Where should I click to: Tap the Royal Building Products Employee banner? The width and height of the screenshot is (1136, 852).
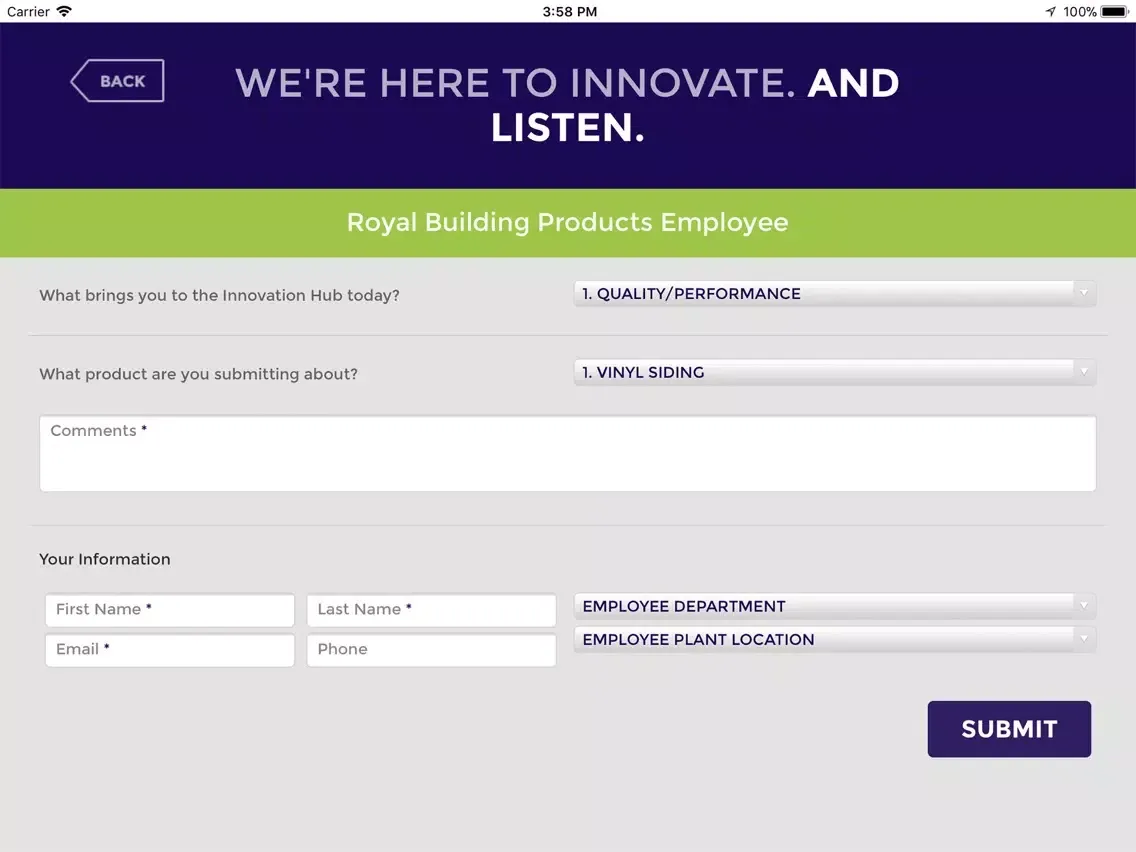pos(568,222)
